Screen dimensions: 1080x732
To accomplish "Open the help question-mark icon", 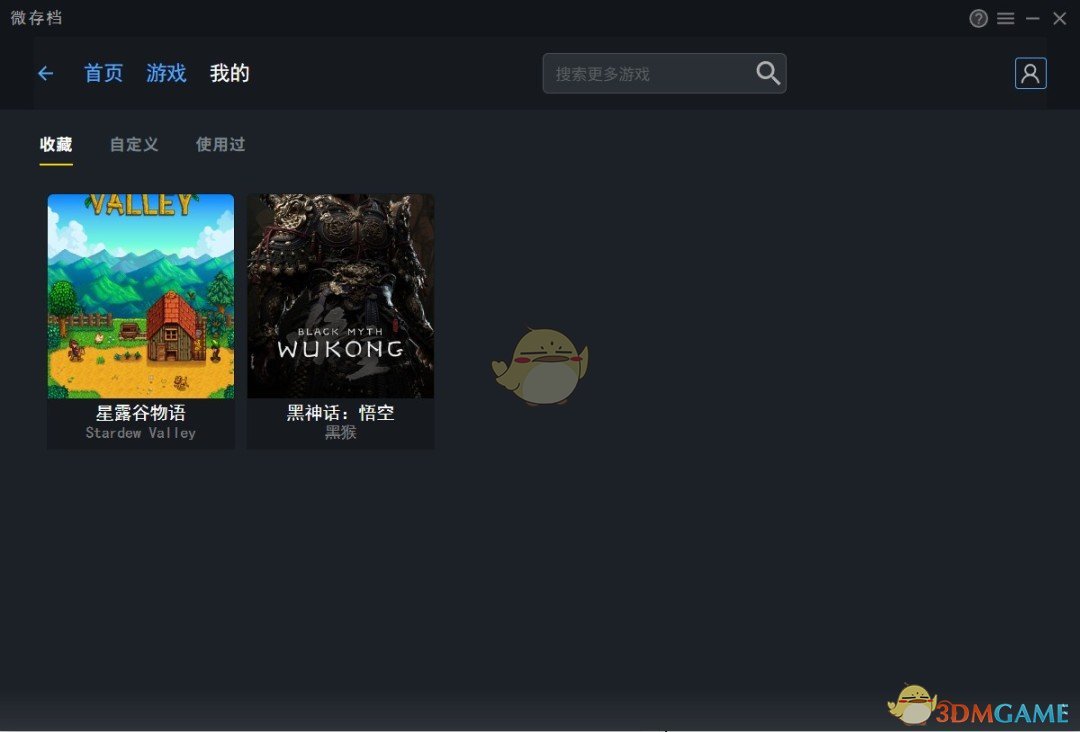I will coord(979,19).
